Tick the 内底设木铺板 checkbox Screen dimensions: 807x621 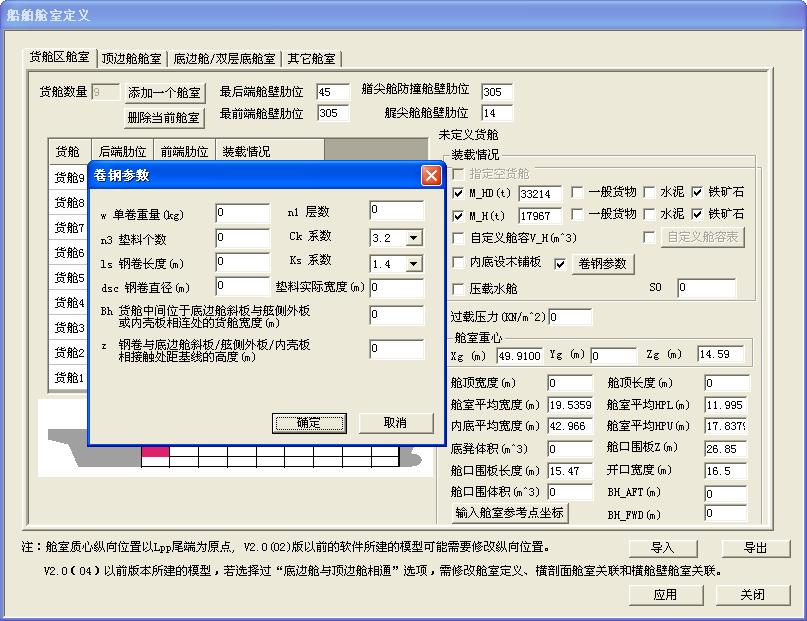(x=459, y=262)
